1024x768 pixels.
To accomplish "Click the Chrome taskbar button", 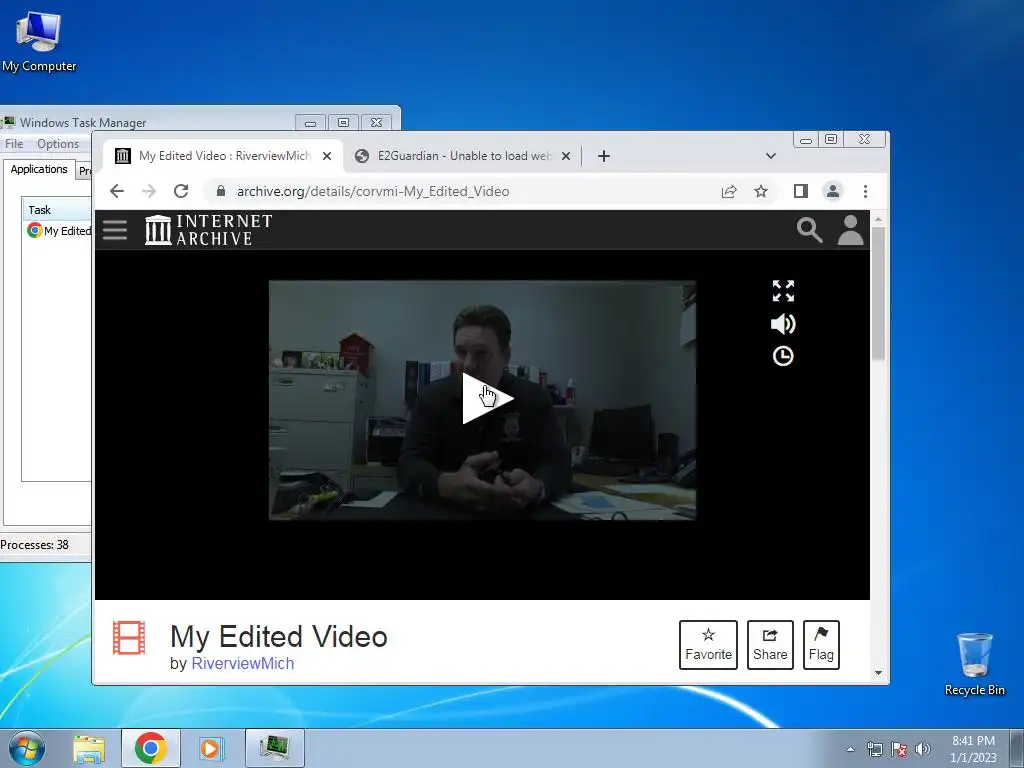I will click(x=151, y=748).
